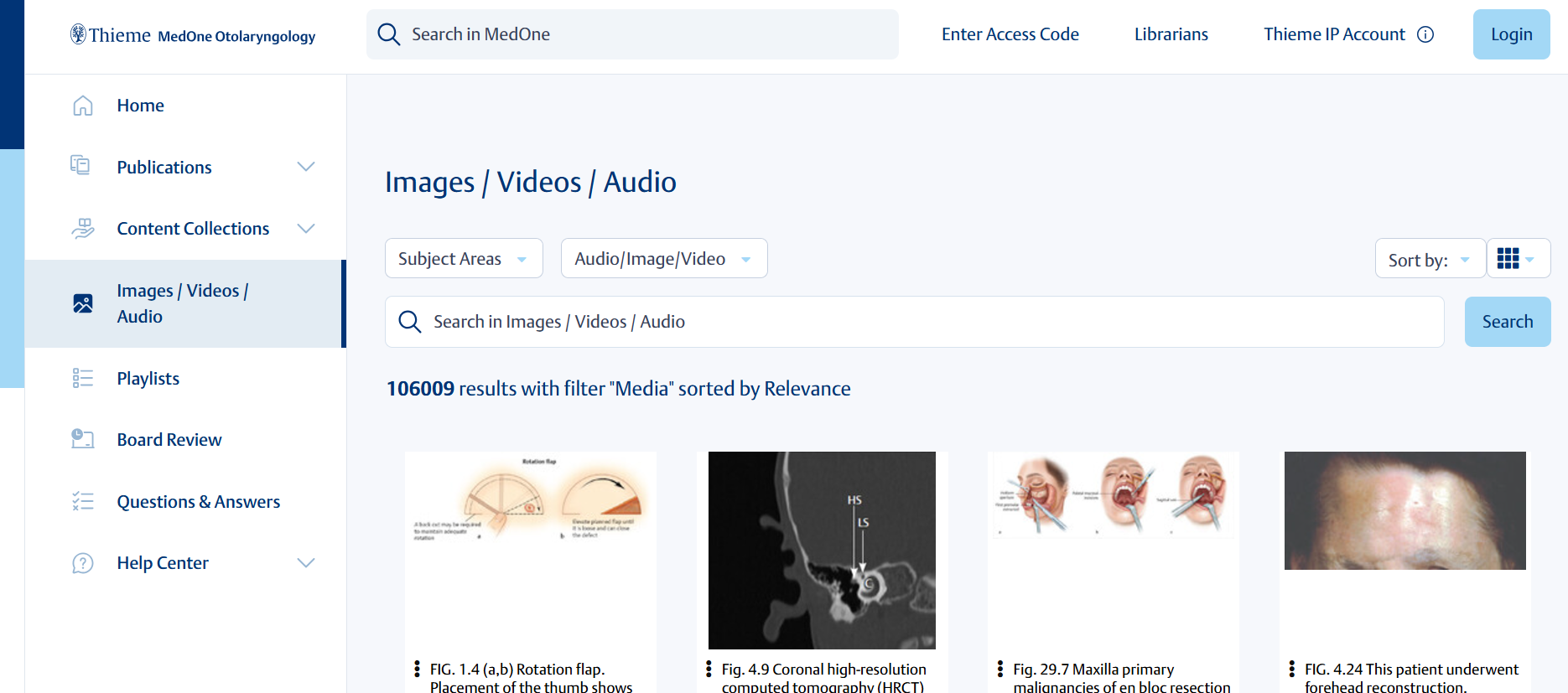
Task: Click the Questions & Answers checklist icon
Action: point(82,501)
